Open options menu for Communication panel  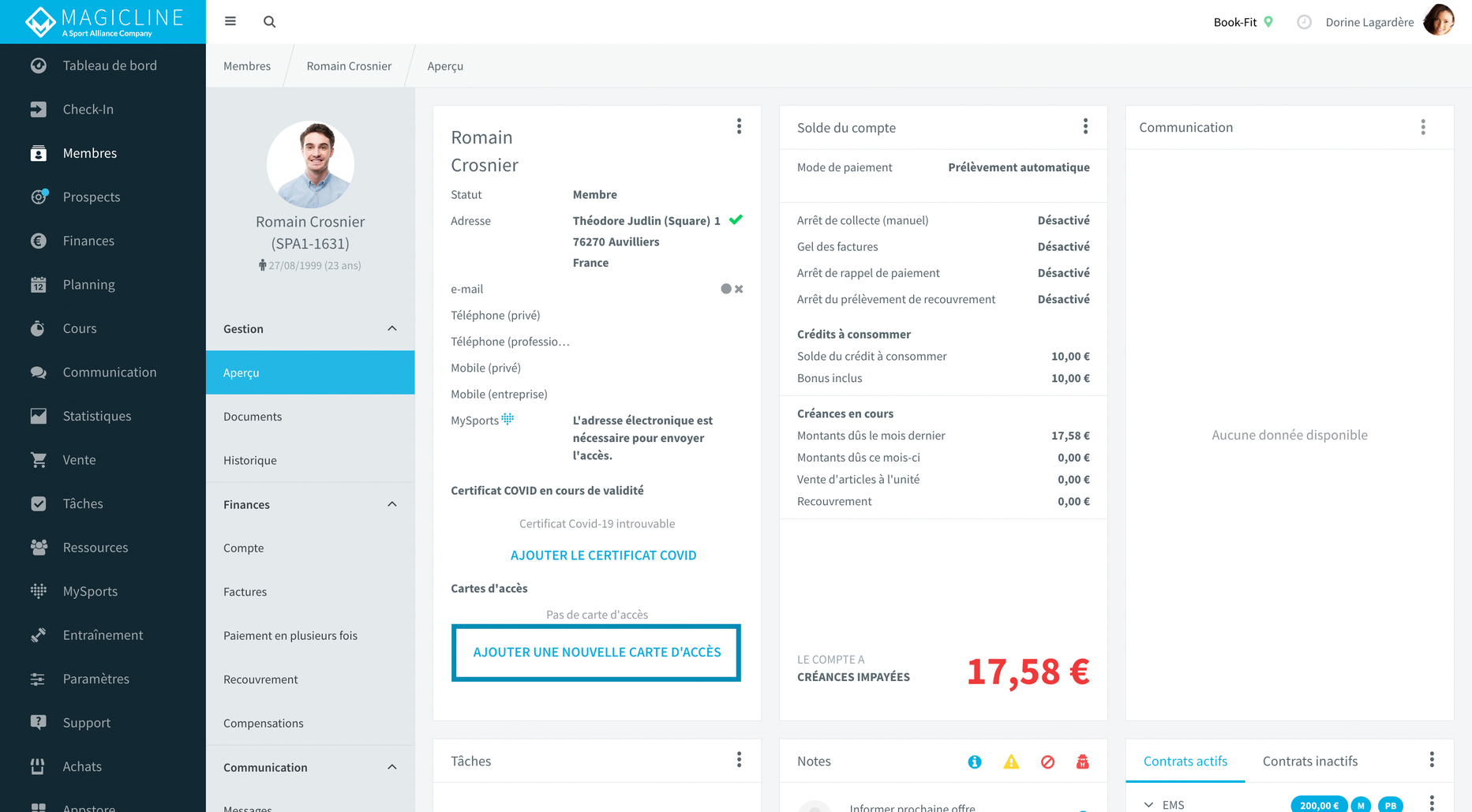[1422, 128]
